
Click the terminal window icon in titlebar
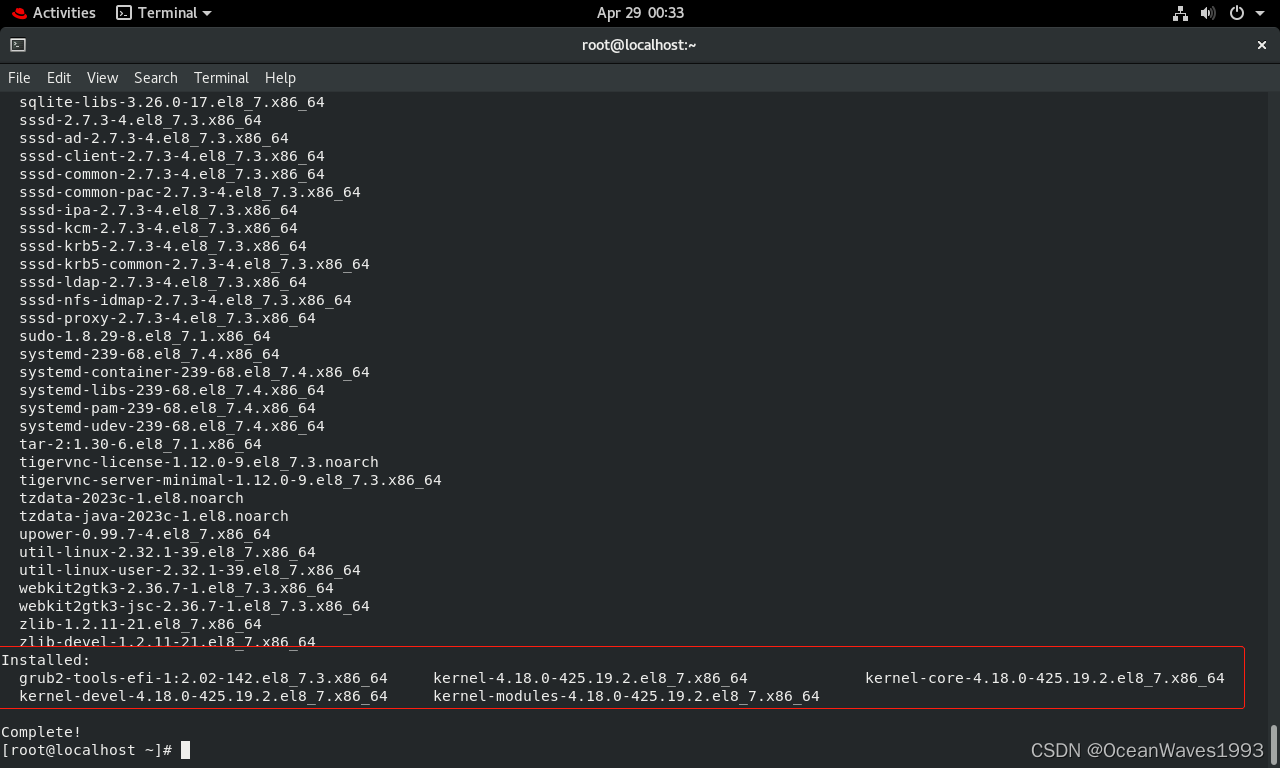point(18,45)
